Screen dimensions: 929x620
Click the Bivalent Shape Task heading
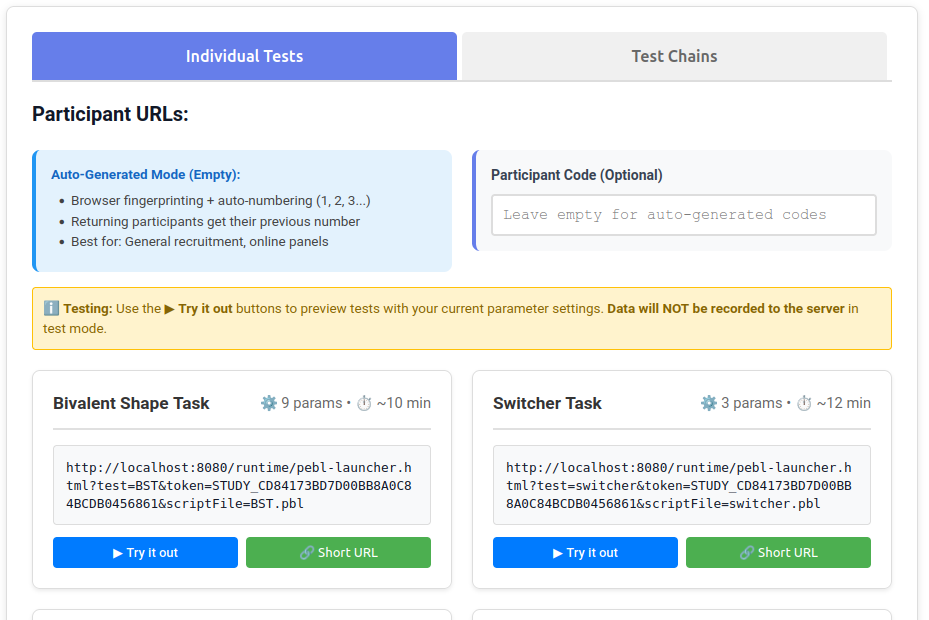tap(130, 403)
